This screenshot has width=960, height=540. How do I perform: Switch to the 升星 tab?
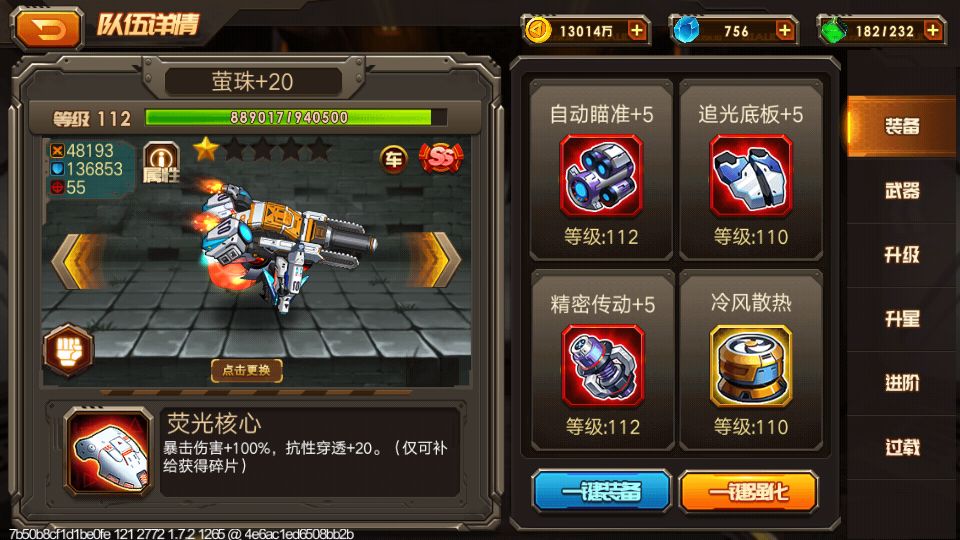pyautogui.click(x=902, y=319)
